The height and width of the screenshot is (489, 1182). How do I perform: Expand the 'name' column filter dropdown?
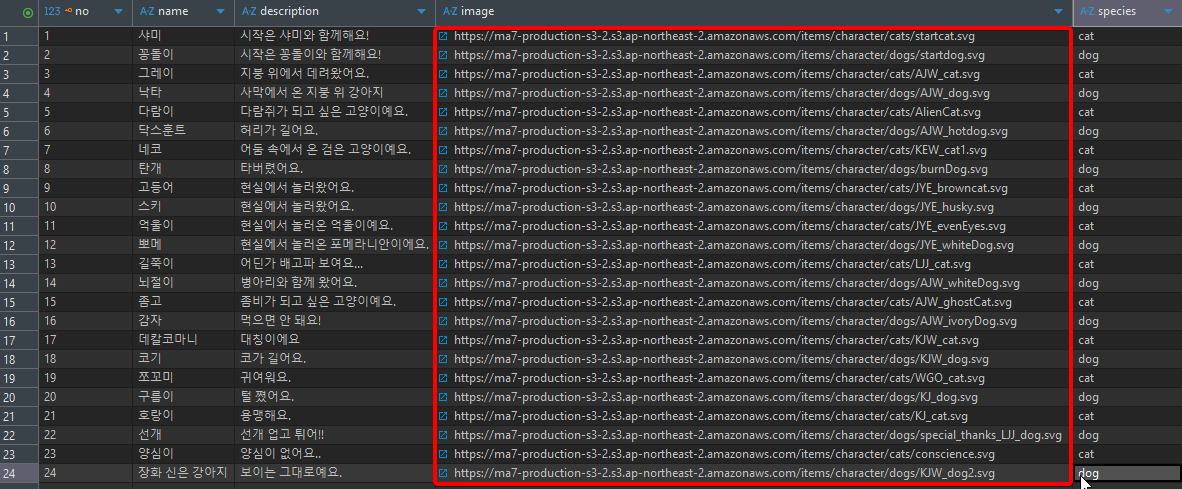222,12
